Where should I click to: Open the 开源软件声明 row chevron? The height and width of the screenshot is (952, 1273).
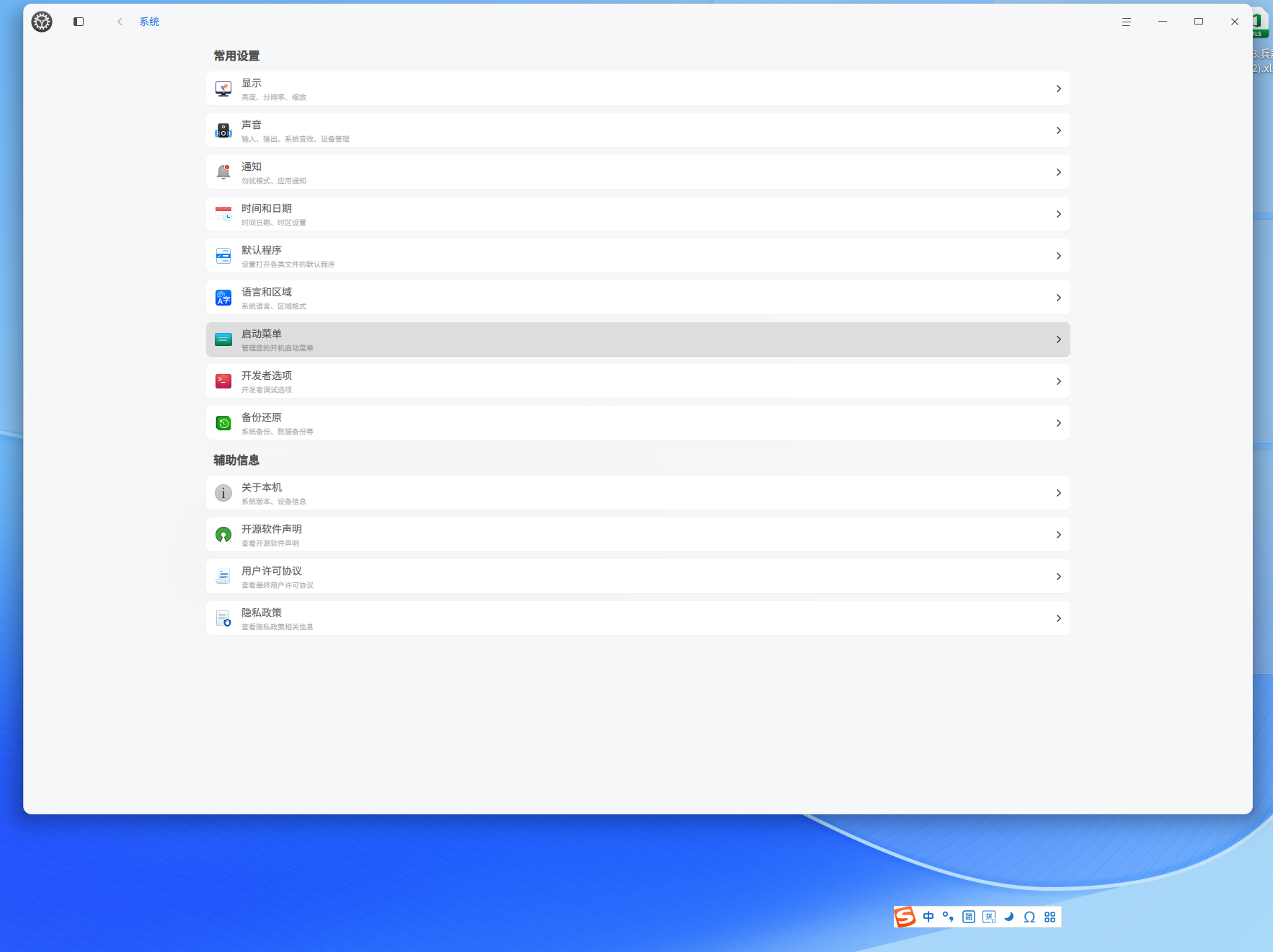[x=1058, y=535]
